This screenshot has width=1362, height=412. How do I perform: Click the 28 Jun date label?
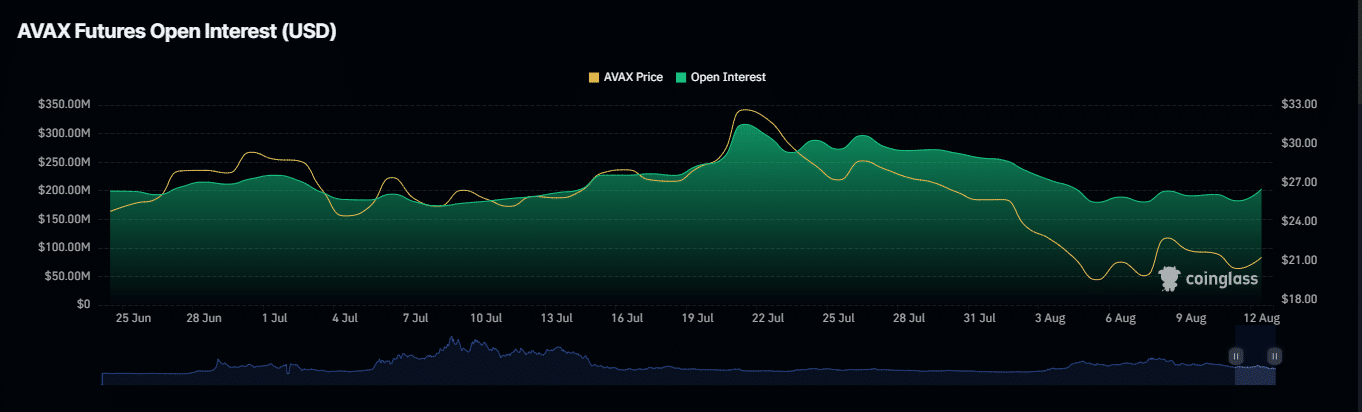tap(204, 318)
